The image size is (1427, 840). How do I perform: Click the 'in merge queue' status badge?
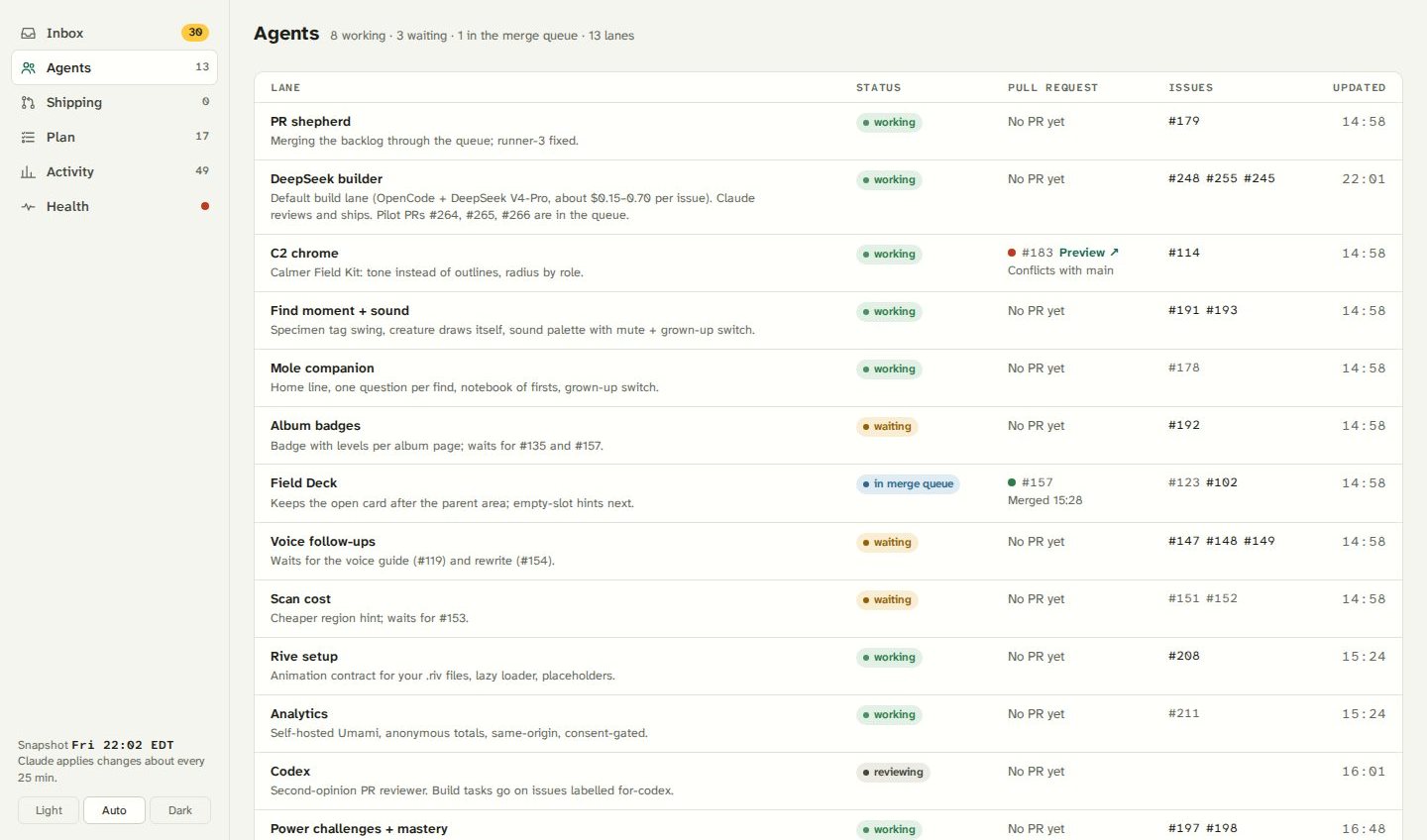(908, 484)
